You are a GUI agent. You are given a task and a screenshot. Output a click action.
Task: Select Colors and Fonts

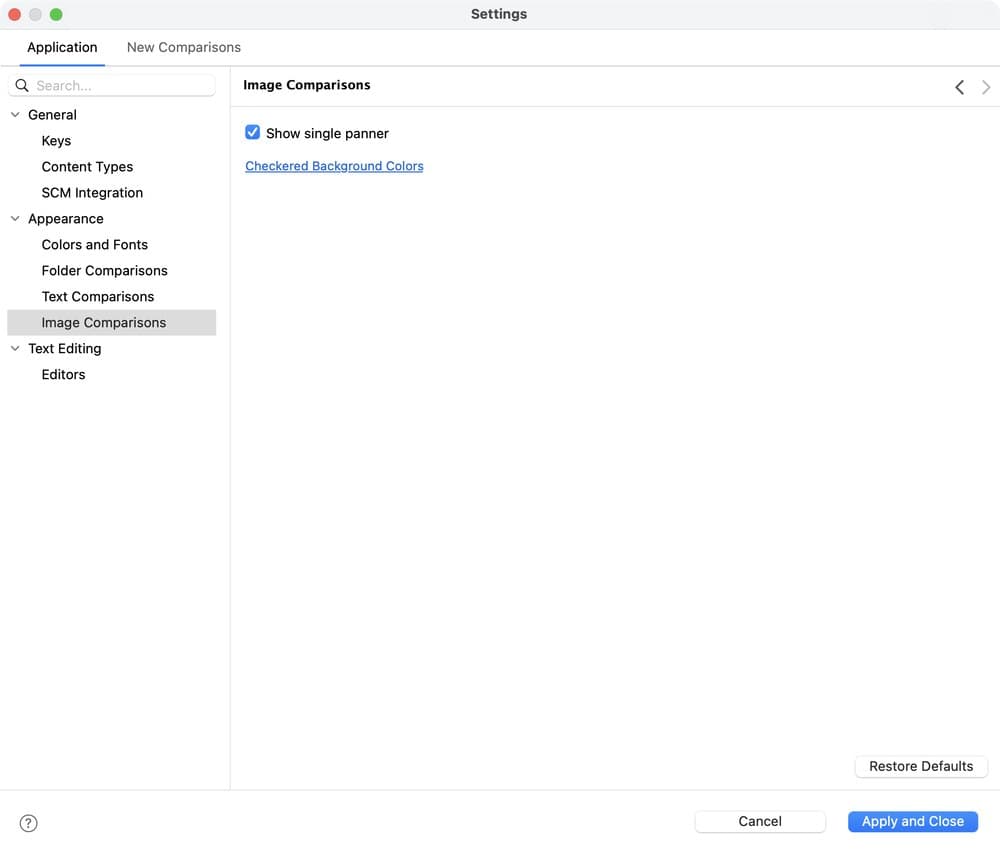coord(94,245)
